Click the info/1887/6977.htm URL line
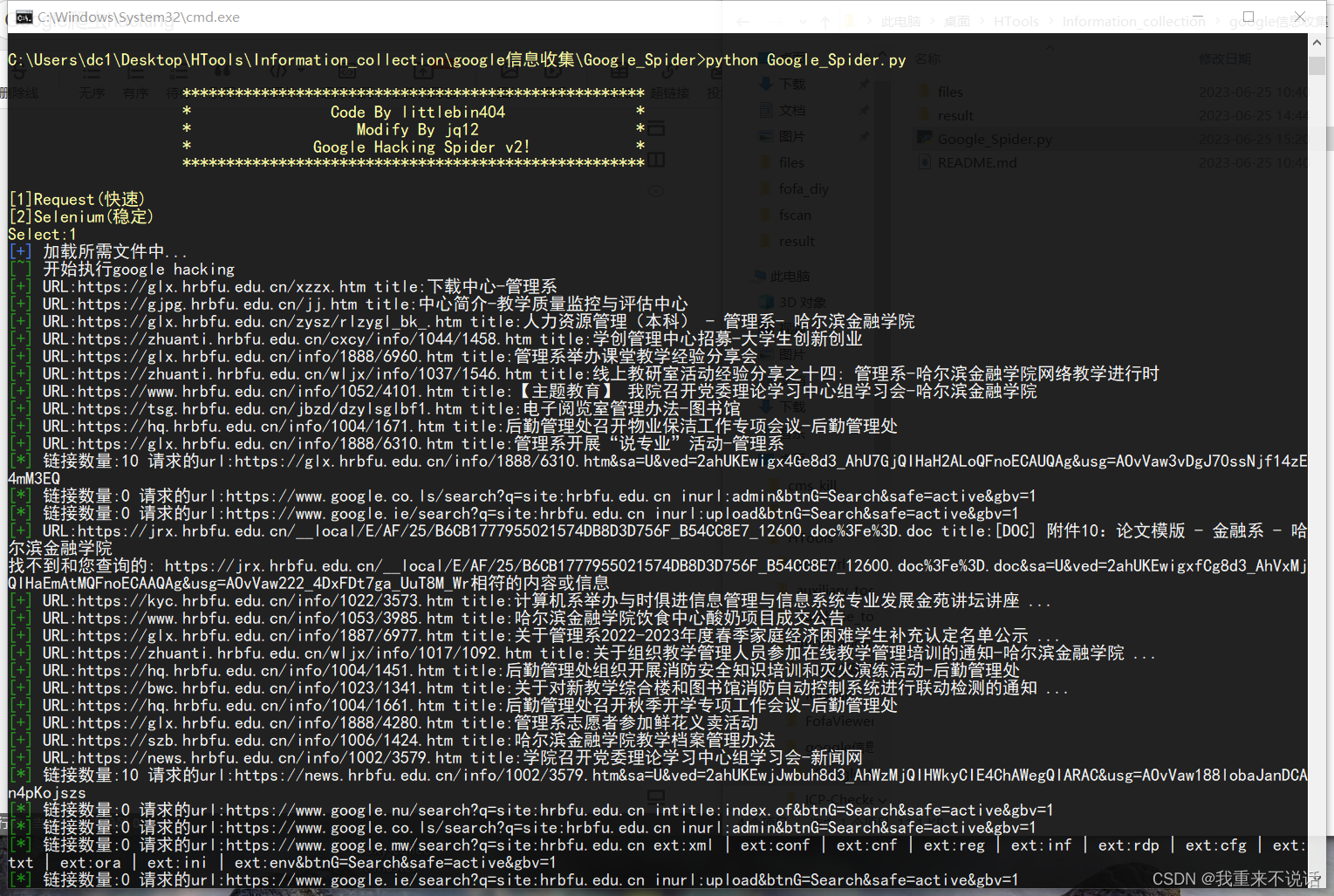1334x896 pixels. (x=534, y=635)
